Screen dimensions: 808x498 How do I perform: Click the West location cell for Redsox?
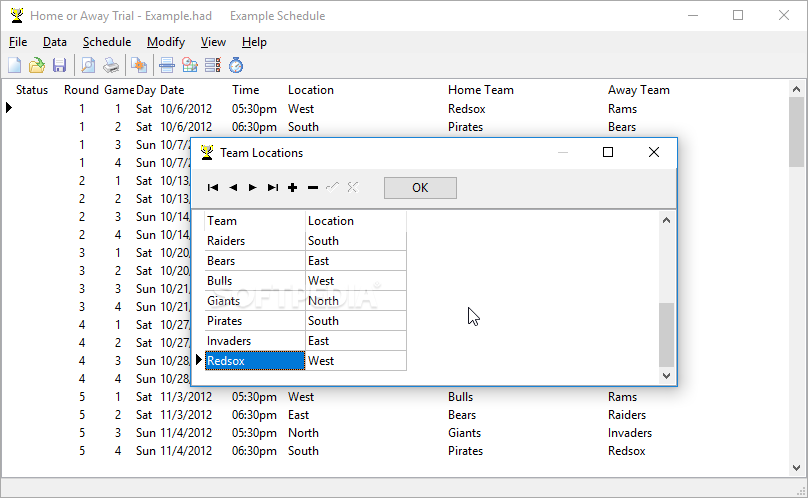356,361
